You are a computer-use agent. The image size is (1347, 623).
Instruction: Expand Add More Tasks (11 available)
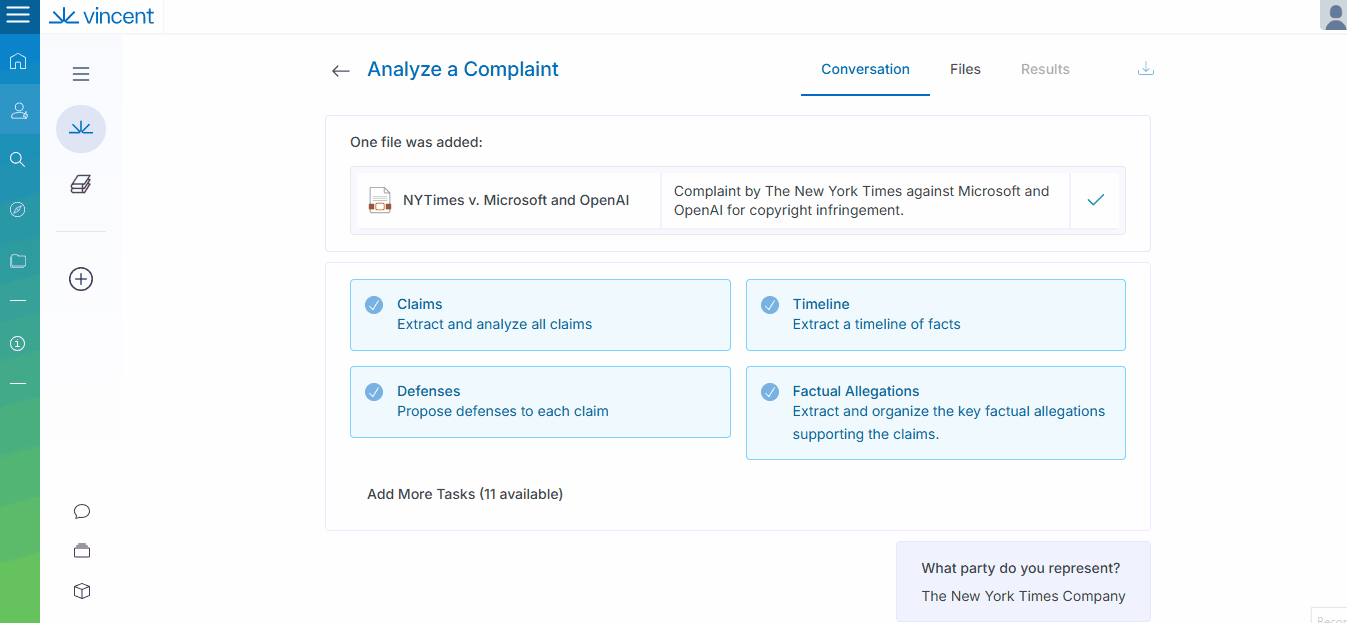[x=465, y=494]
